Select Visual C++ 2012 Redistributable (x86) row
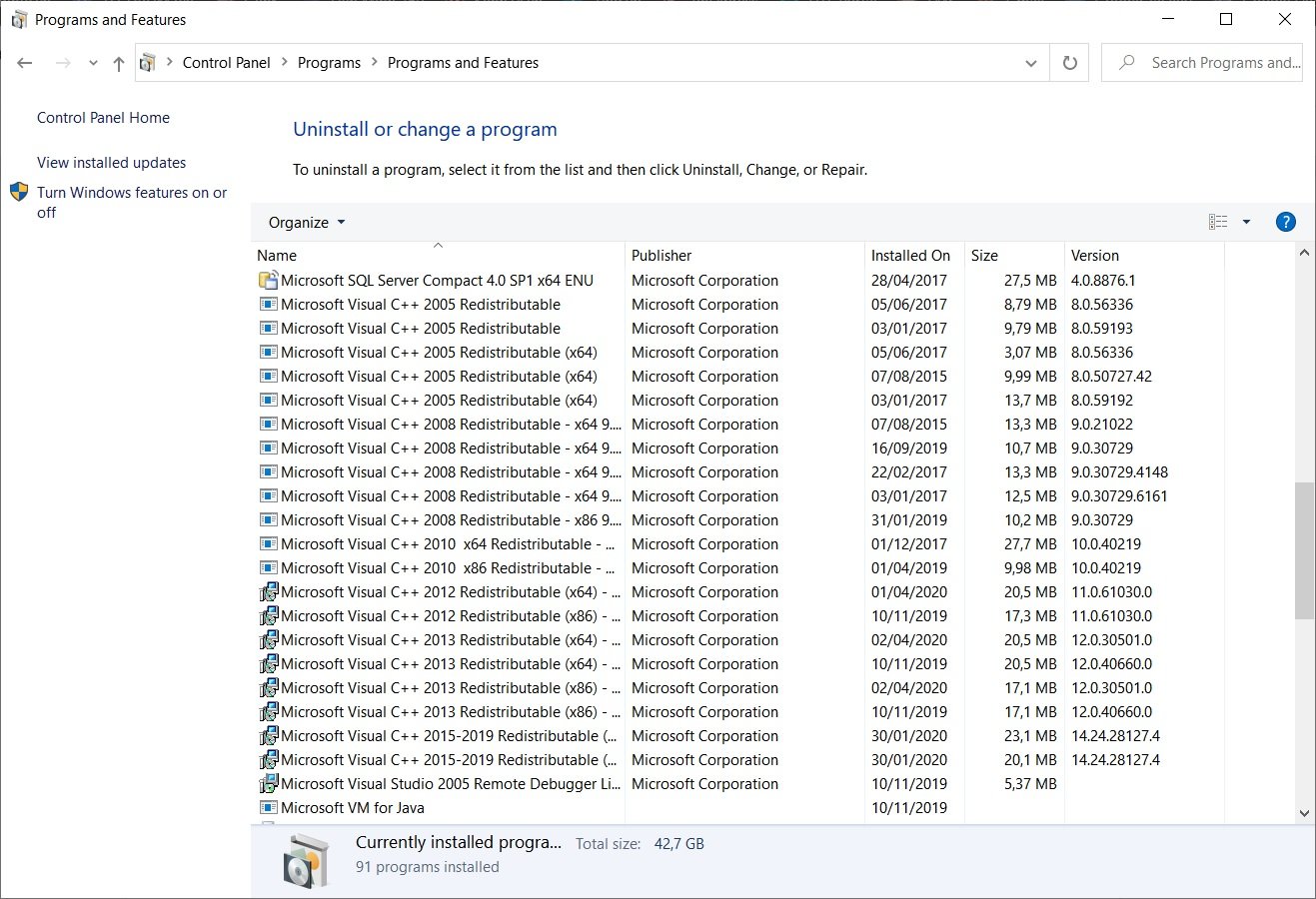Screen dimensions: 1316x899 point(737,616)
